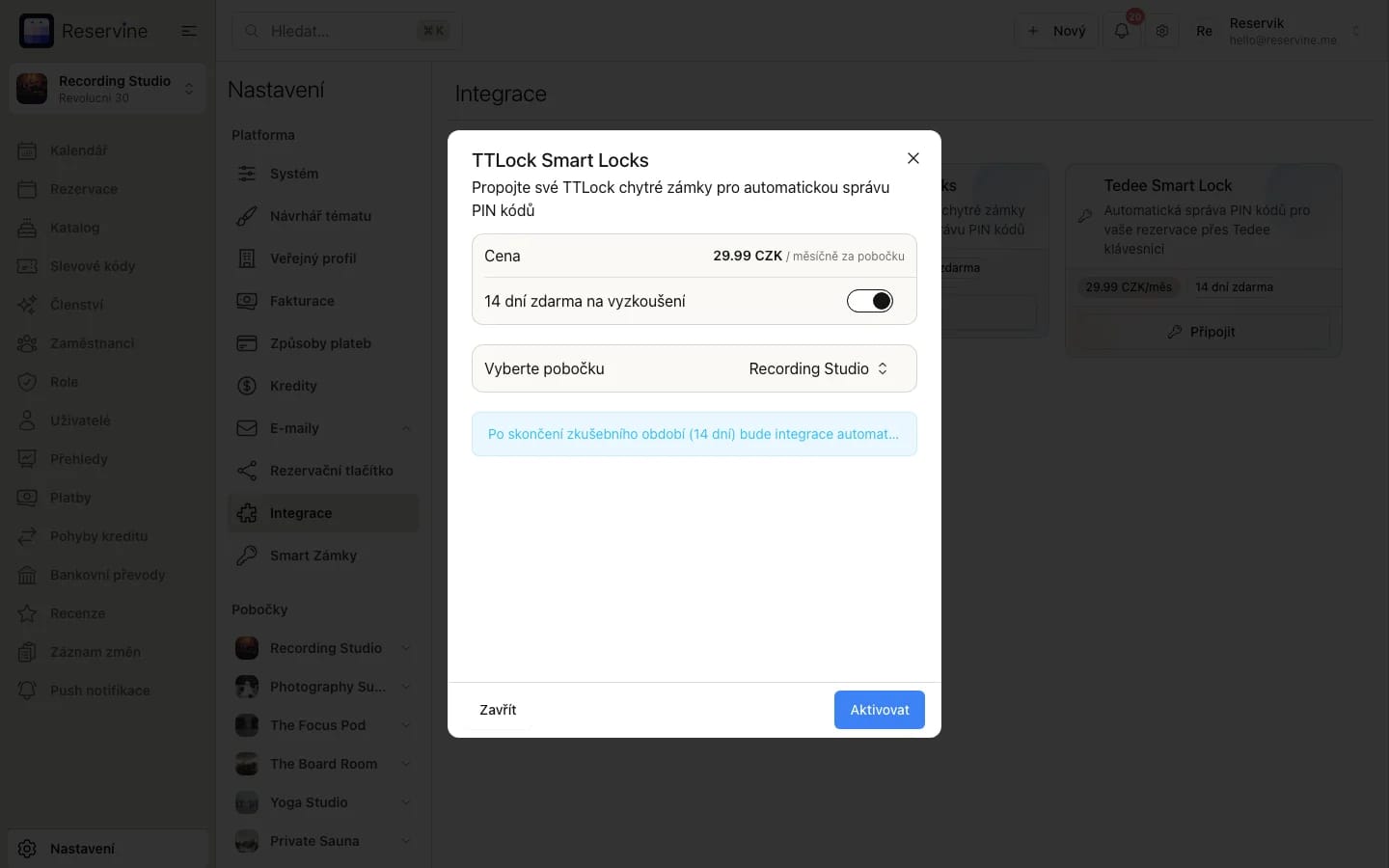Close the TTLock Smart Locks dialog
1389x868 pixels.
click(x=913, y=158)
